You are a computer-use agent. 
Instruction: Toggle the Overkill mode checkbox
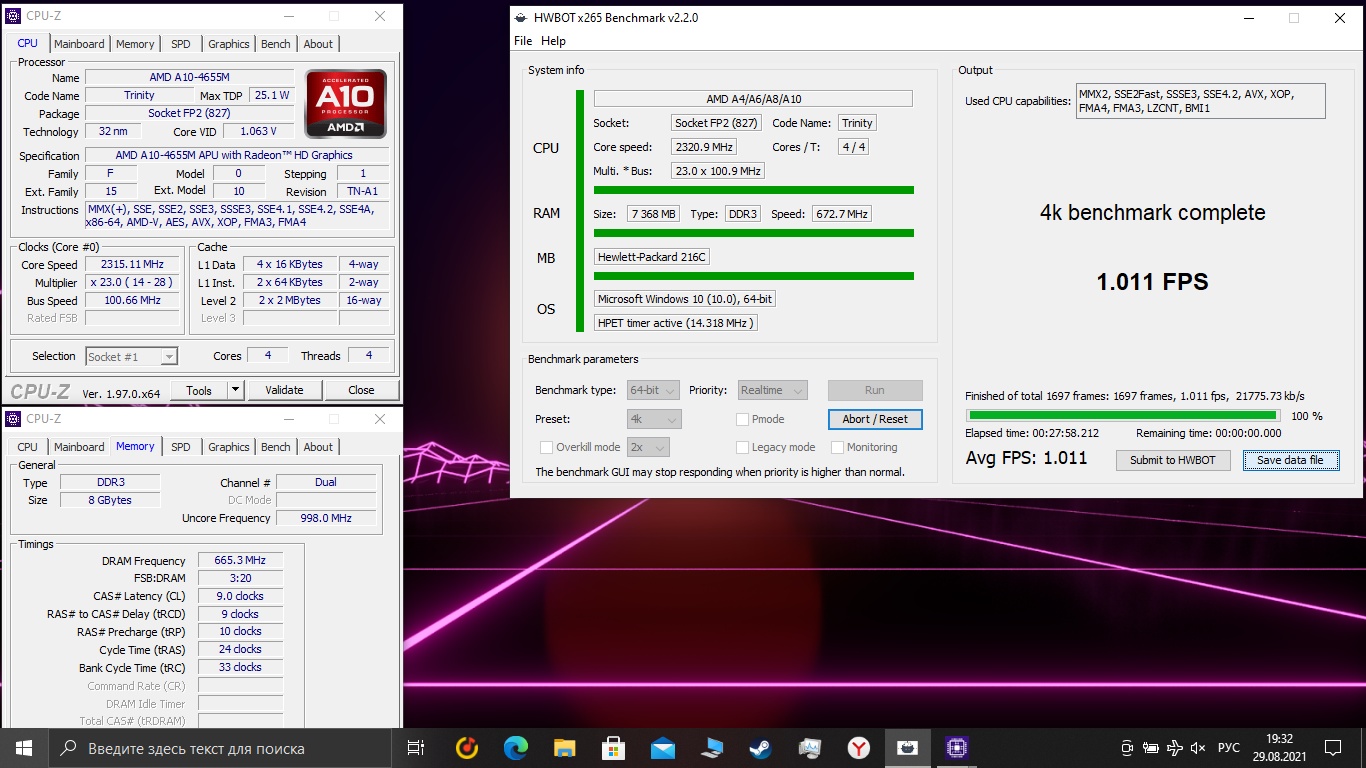click(546, 447)
